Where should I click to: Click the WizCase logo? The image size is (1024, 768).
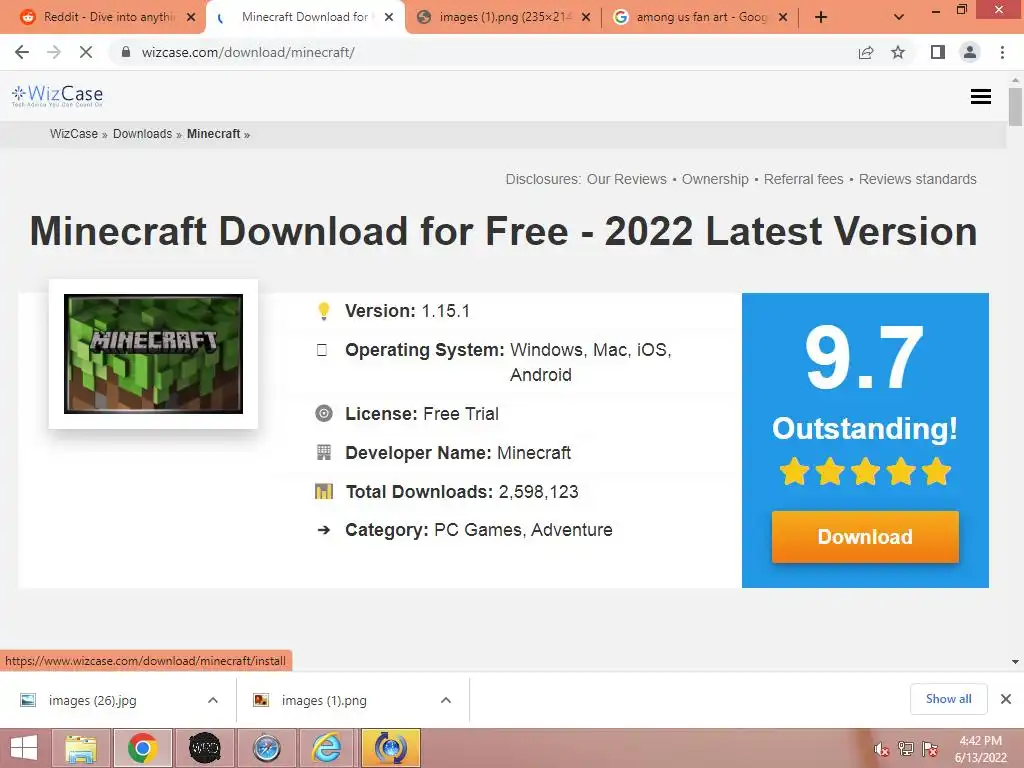coord(57,96)
